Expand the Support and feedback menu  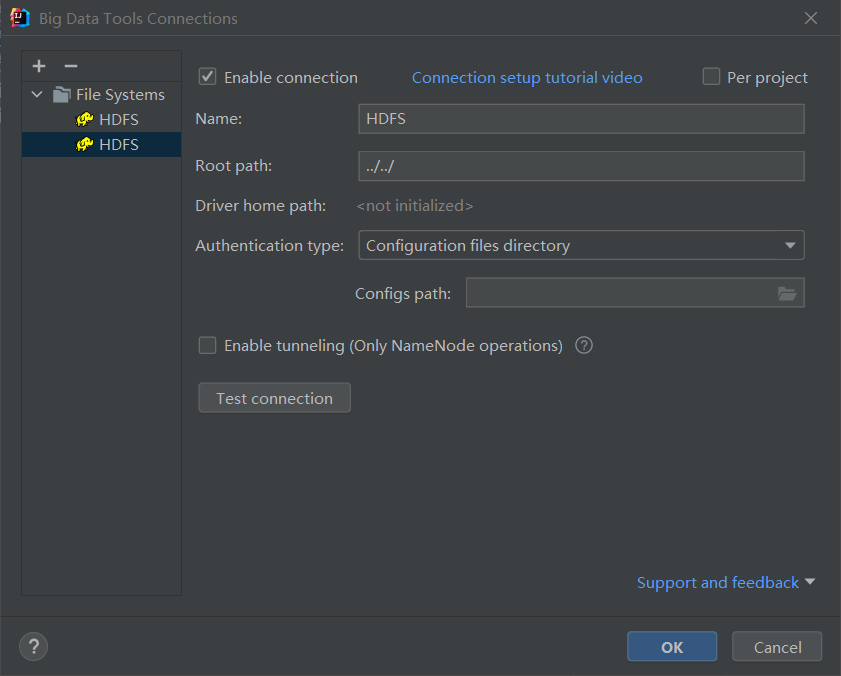click(726, 582)
